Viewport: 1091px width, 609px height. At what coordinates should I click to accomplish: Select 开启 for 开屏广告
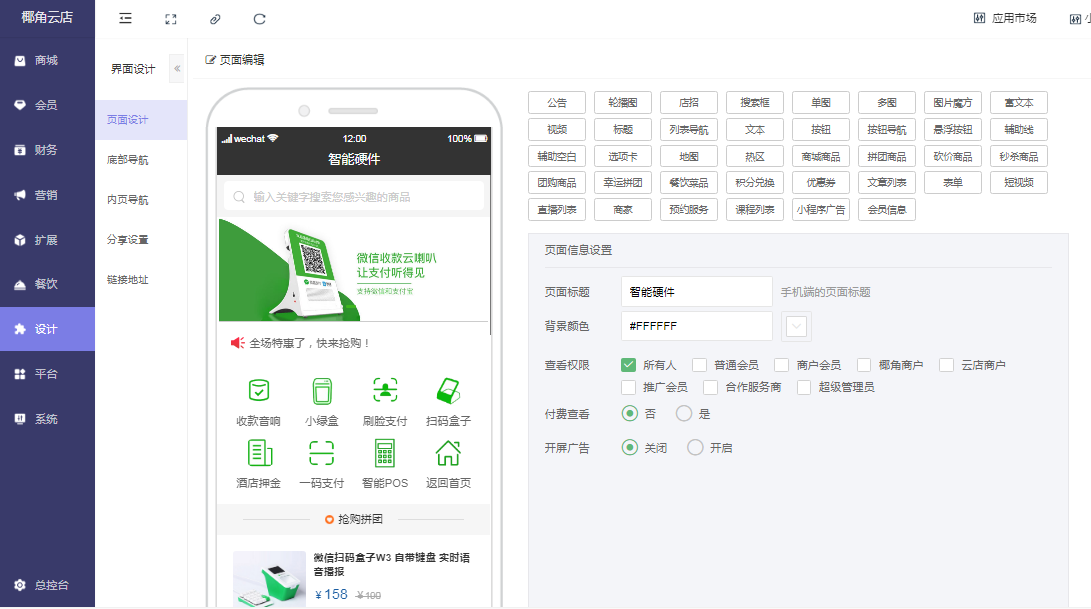695,448
